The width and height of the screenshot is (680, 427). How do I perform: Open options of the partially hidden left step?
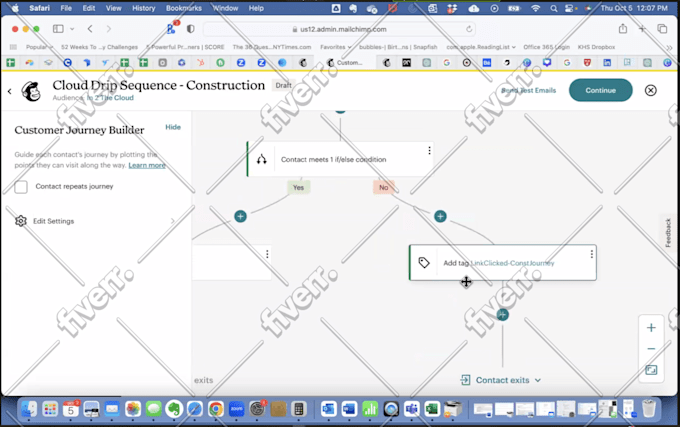(x=267, y=254)
